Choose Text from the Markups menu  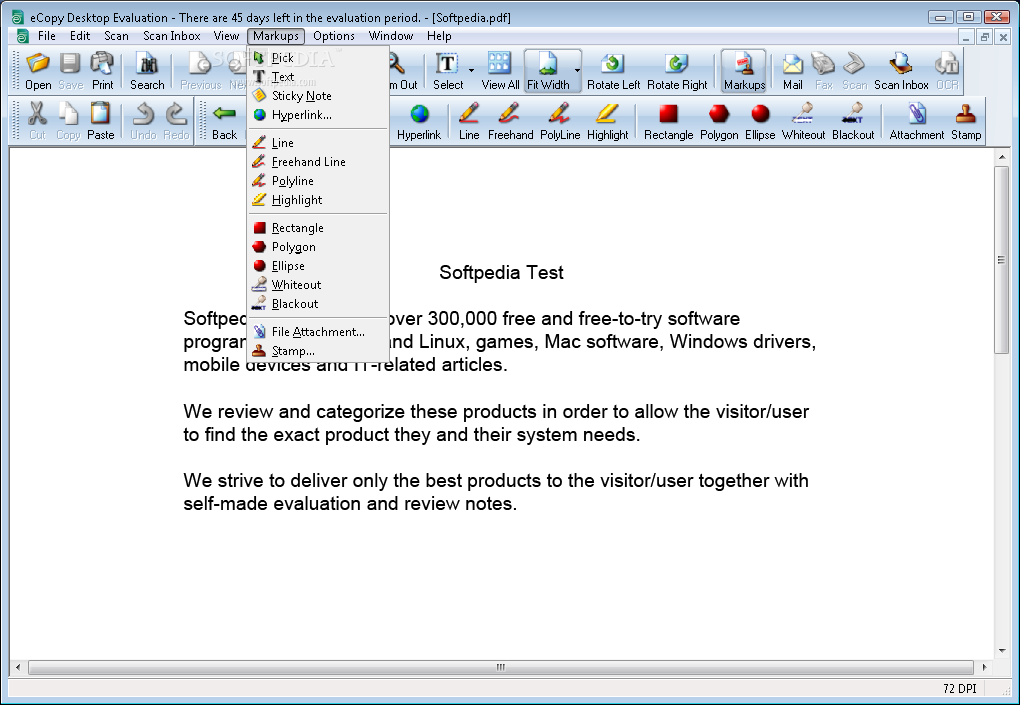[318, 77]
